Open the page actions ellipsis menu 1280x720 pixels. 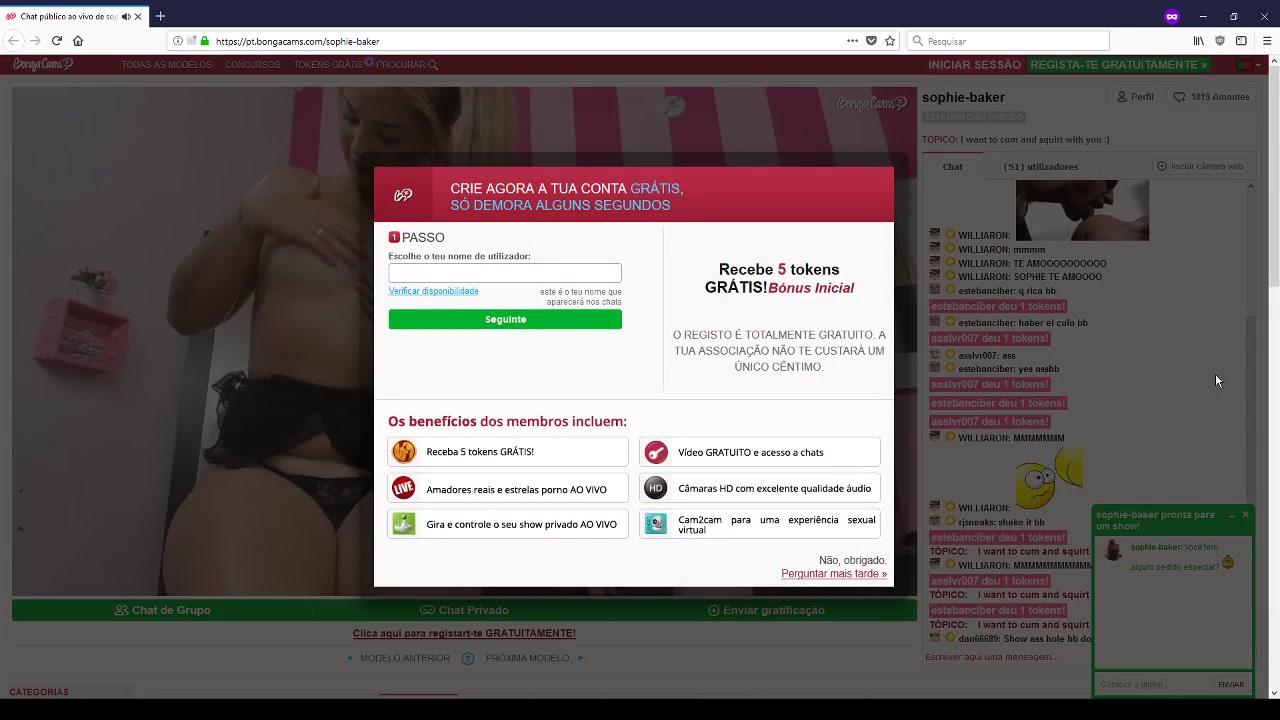point(852,41)
